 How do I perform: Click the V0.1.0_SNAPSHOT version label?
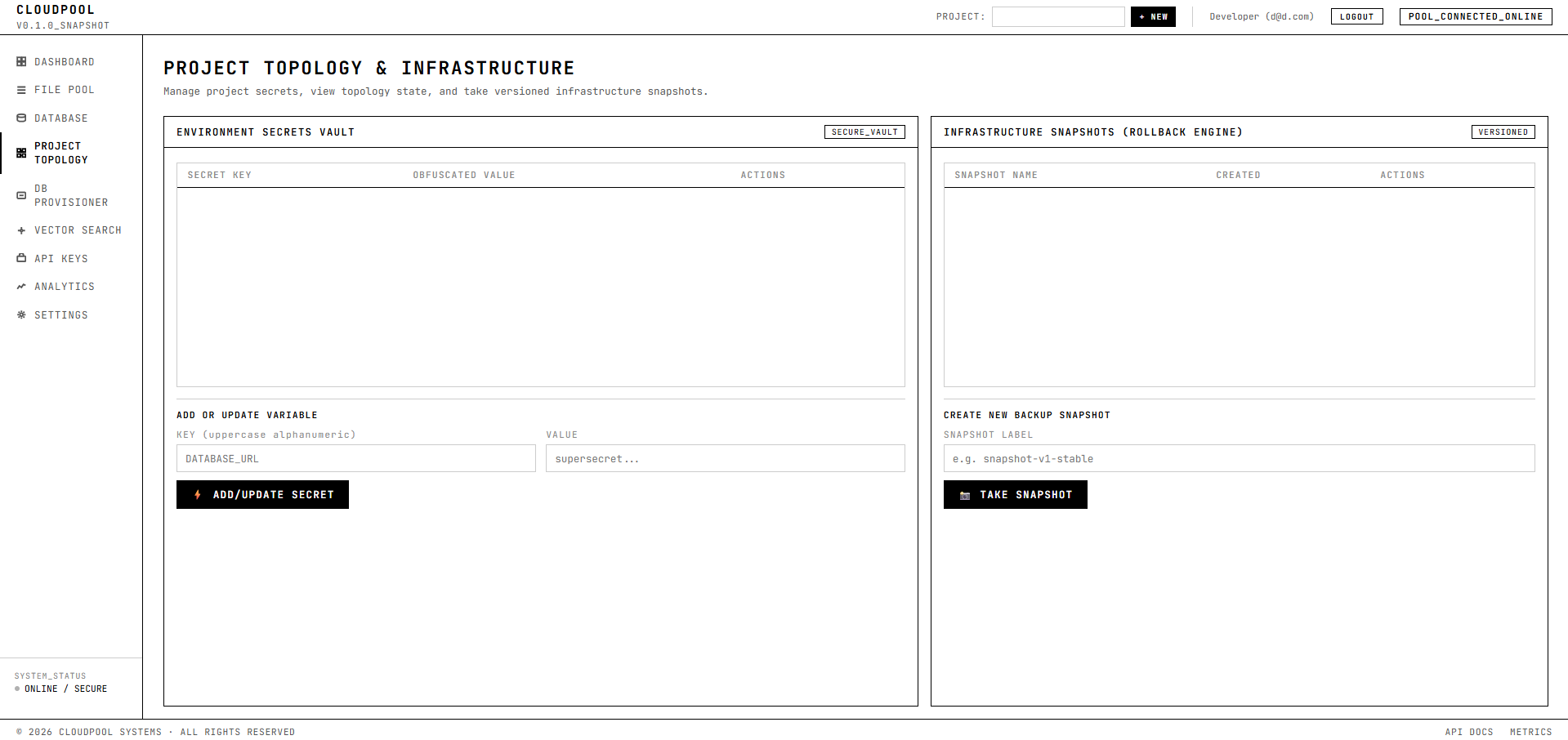[63, 25]
